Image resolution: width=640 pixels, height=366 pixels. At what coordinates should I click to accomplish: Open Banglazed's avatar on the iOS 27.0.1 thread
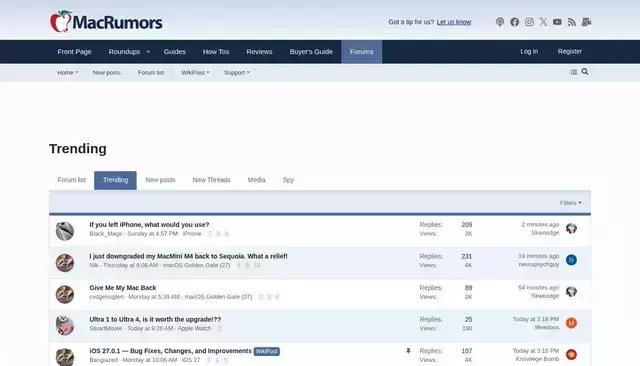[x=65, y=357]
